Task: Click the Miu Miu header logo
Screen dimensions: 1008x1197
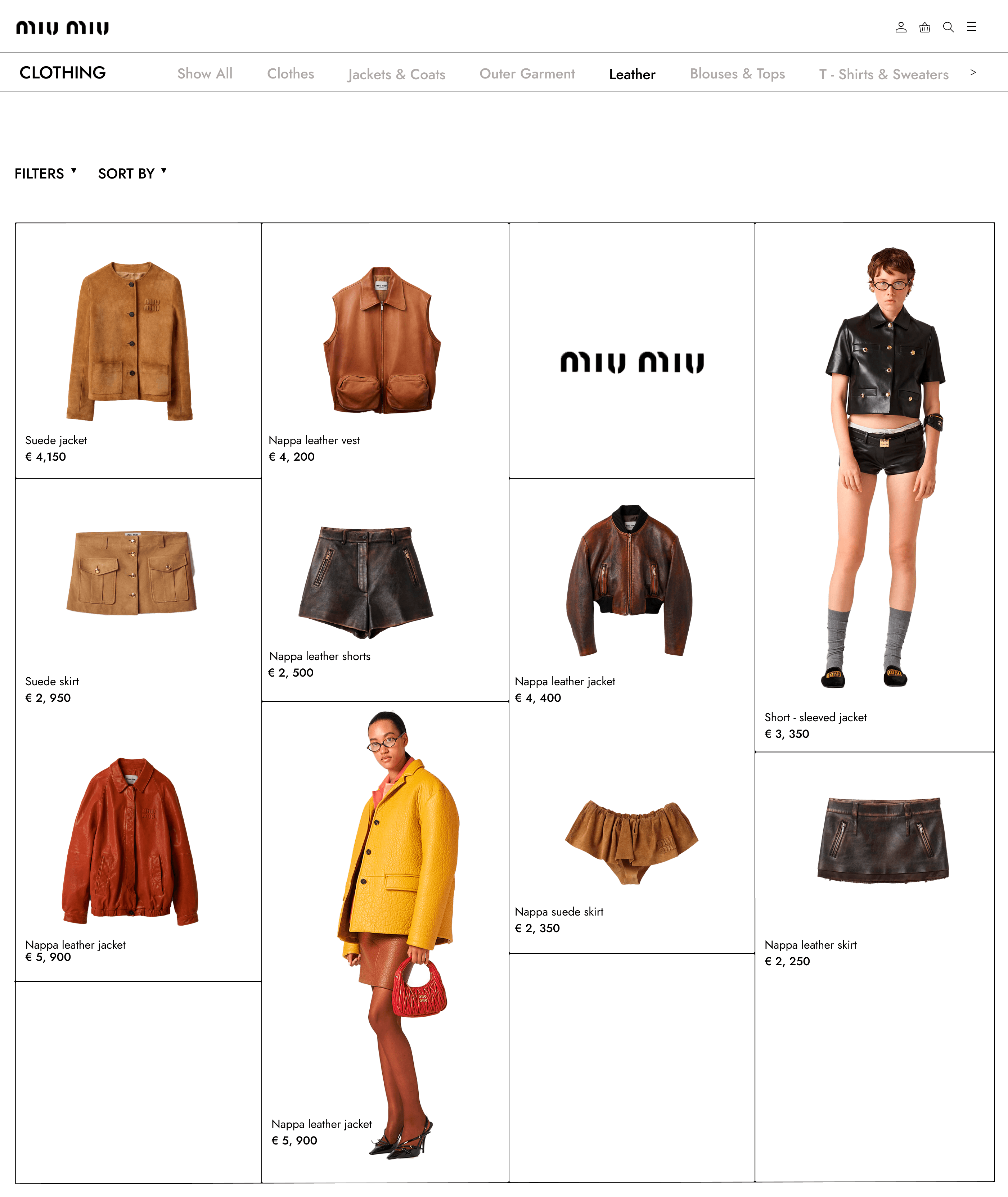Action: [62, 27]
